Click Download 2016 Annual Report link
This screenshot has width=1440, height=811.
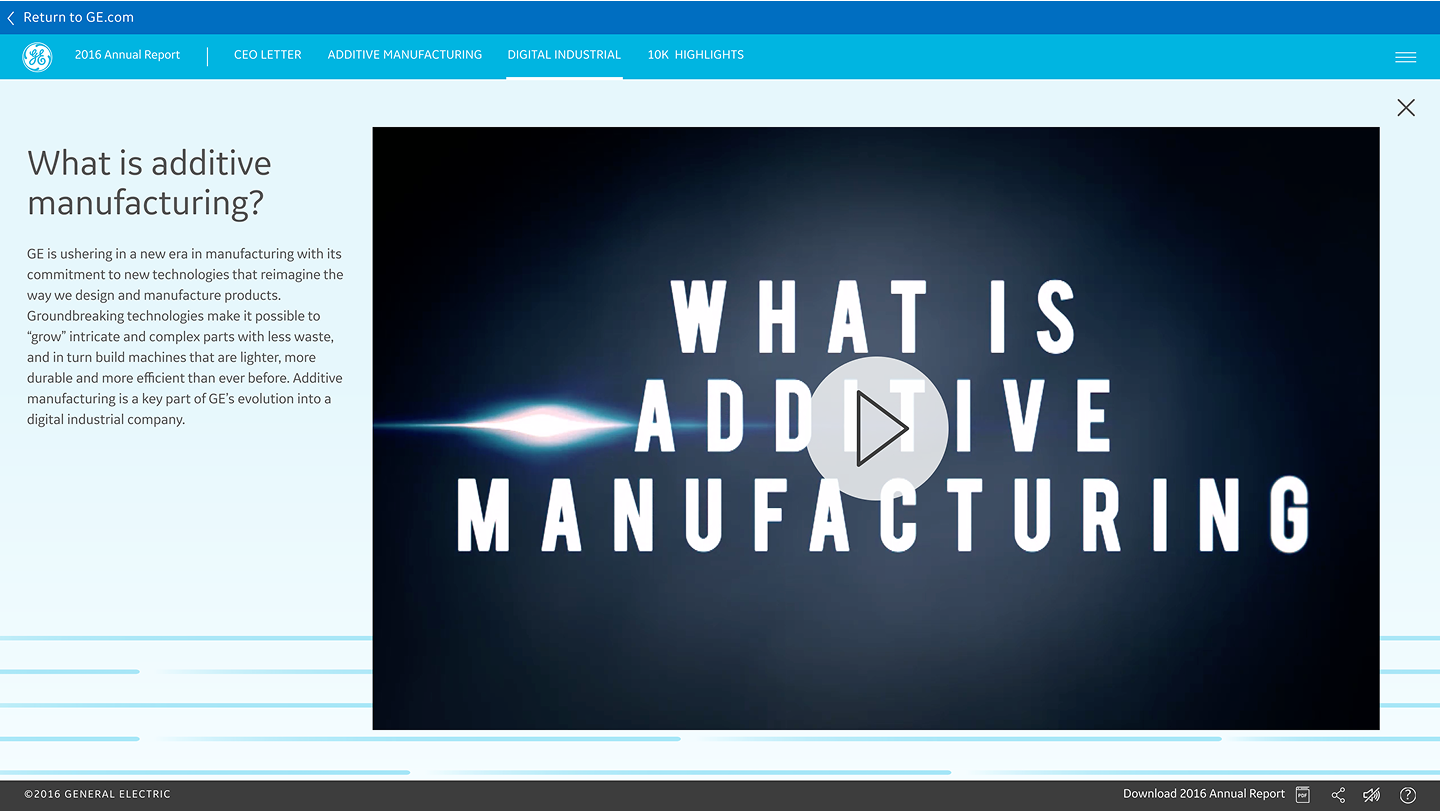pyautogui.click(x=1203, y=794)
